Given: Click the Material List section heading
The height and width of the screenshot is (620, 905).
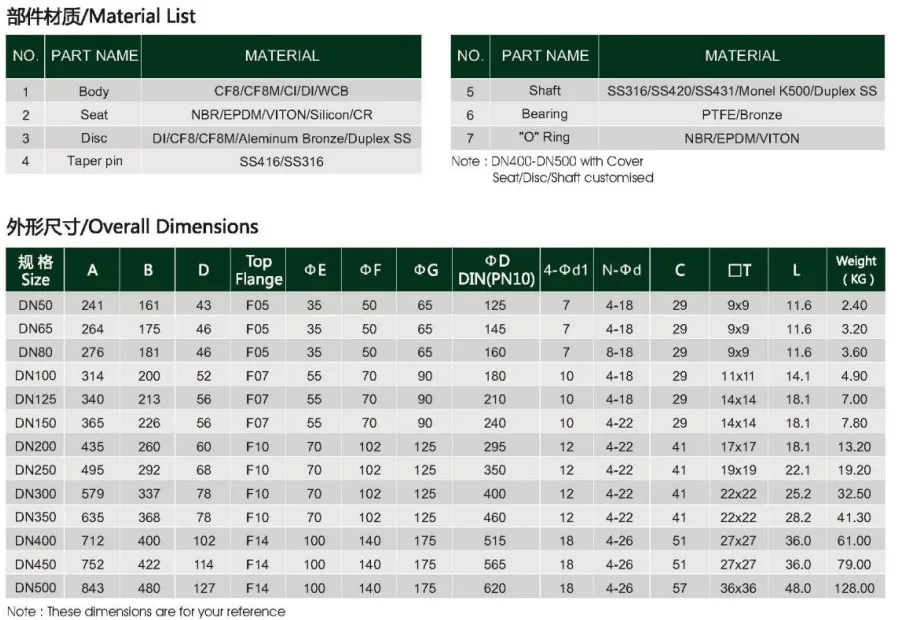Looking at the screenshot, I should (101, 16).
